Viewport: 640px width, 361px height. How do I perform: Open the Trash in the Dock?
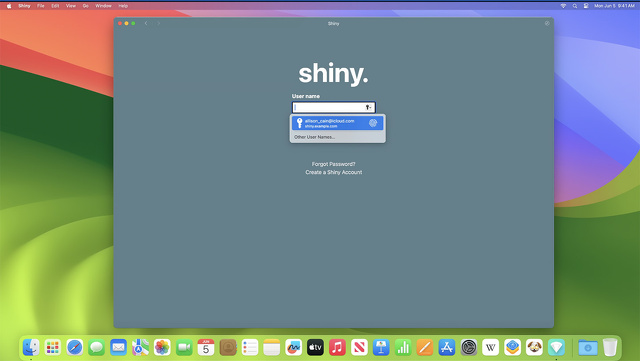[x=610, y=347]
